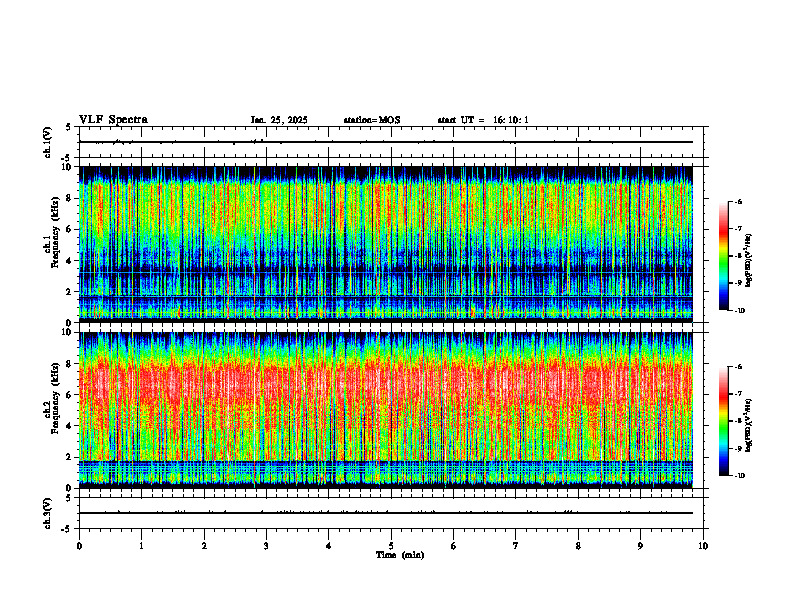Click the "-10" label on ch.2 color bar
Image resolution: width=792 pixels, height=612 pixels.
click(x=739, y=476)
